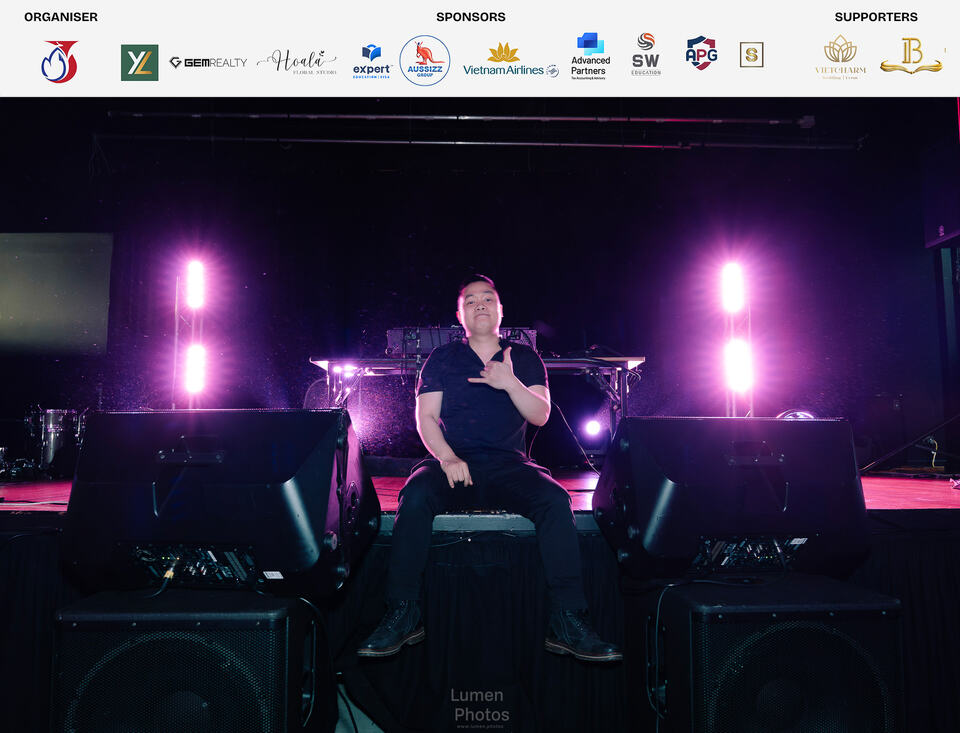Click the gold B supporter logo
This screenshot has height=733, width=960.
[911, 56]
